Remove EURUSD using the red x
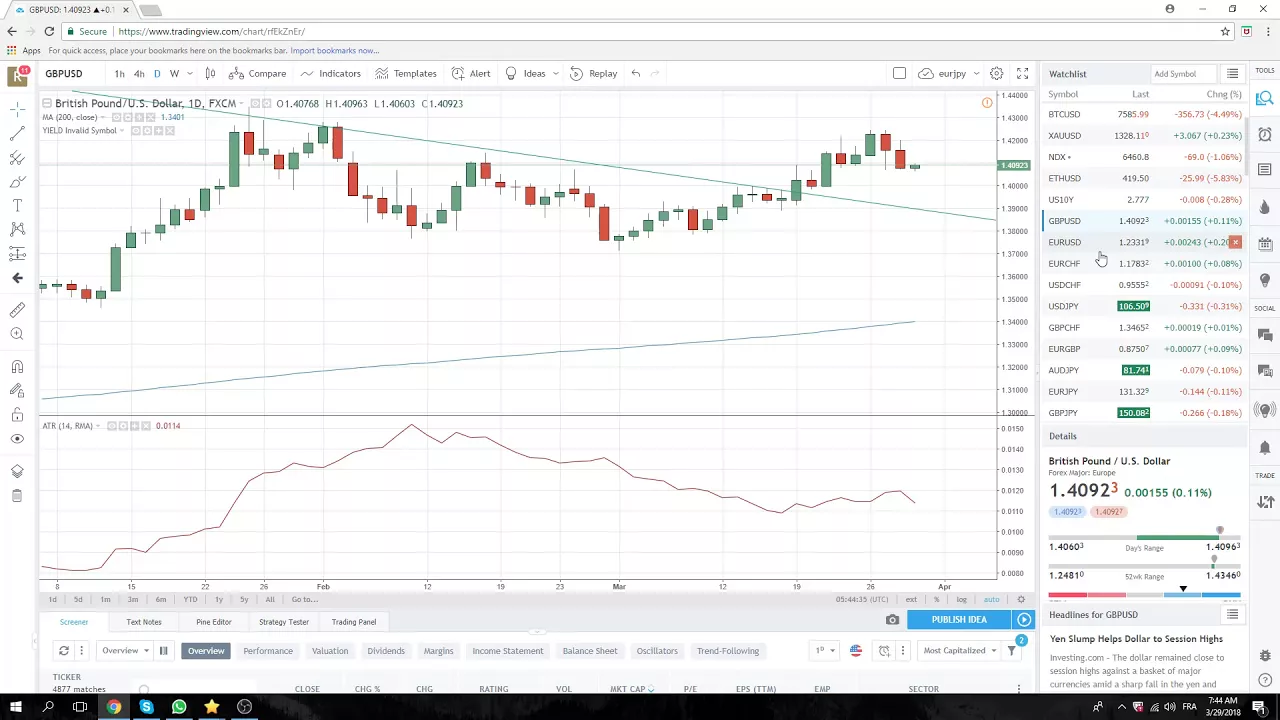Image resolution: width=1280 pixels, height=720 pixels. 1236,242
